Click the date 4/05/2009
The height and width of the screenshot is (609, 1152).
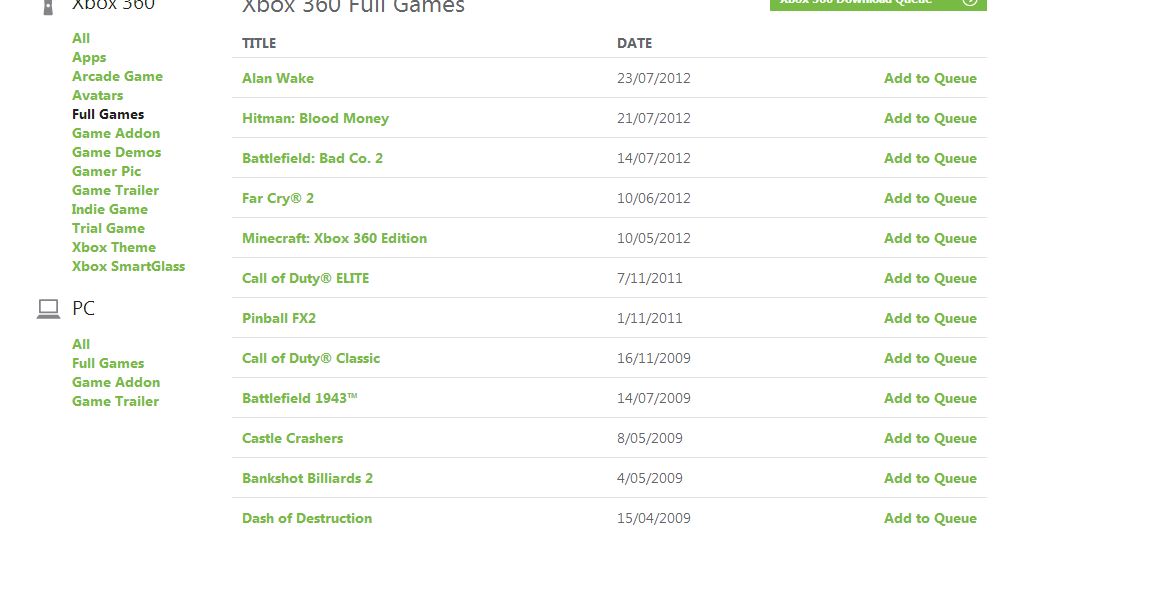tap(649, 478)
